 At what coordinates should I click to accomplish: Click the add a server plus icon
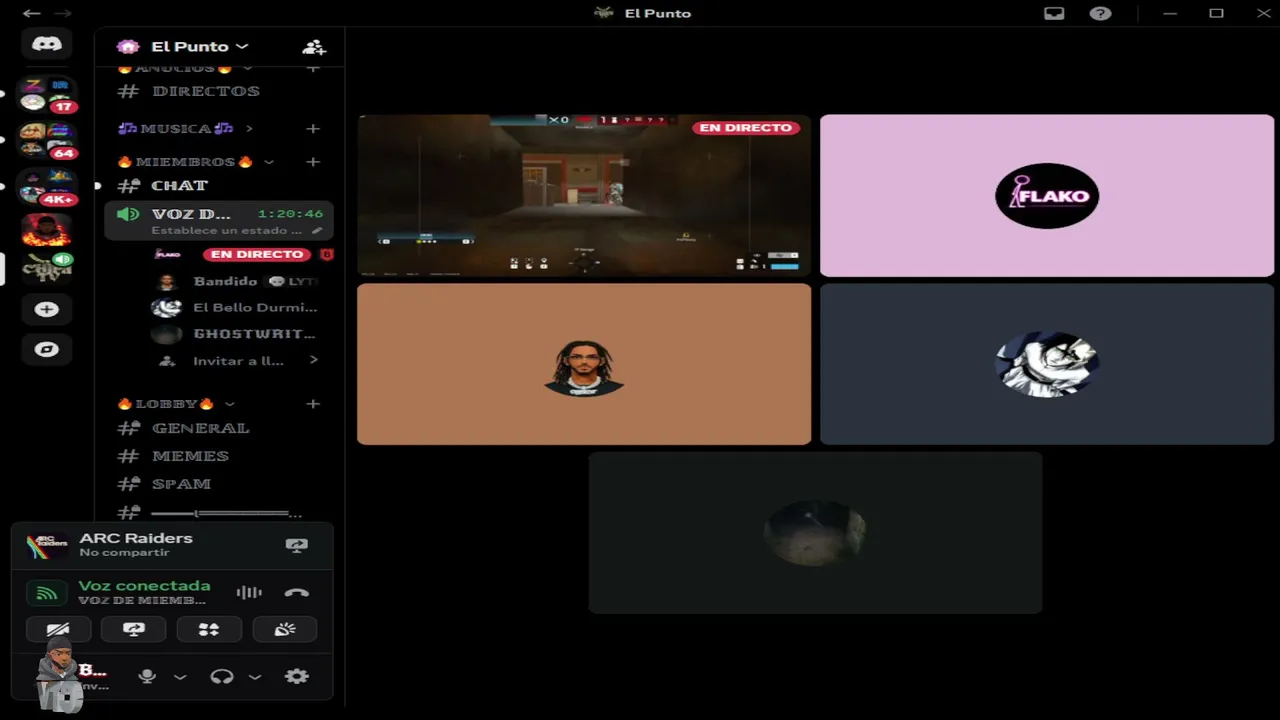46,309
